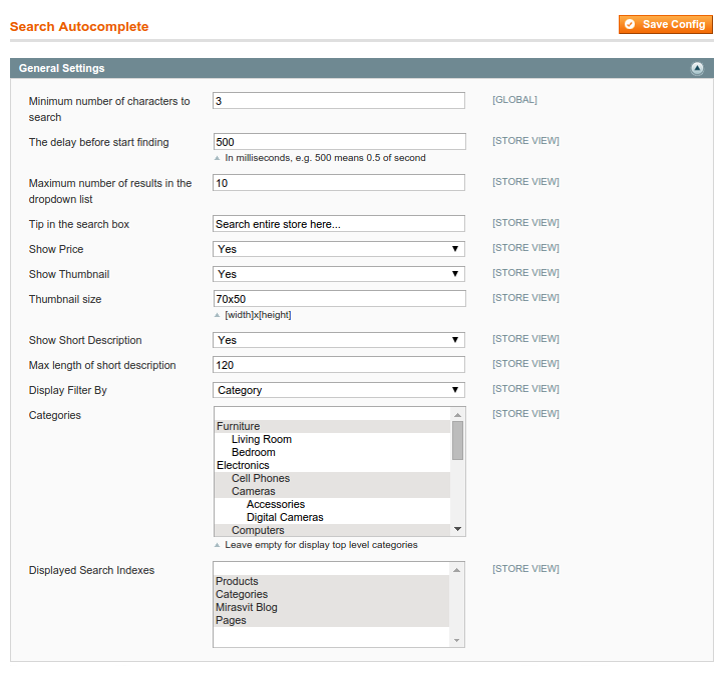Select Categories in Displayed Search Indexes
This screenshot has width=725, height=680.
331,594
